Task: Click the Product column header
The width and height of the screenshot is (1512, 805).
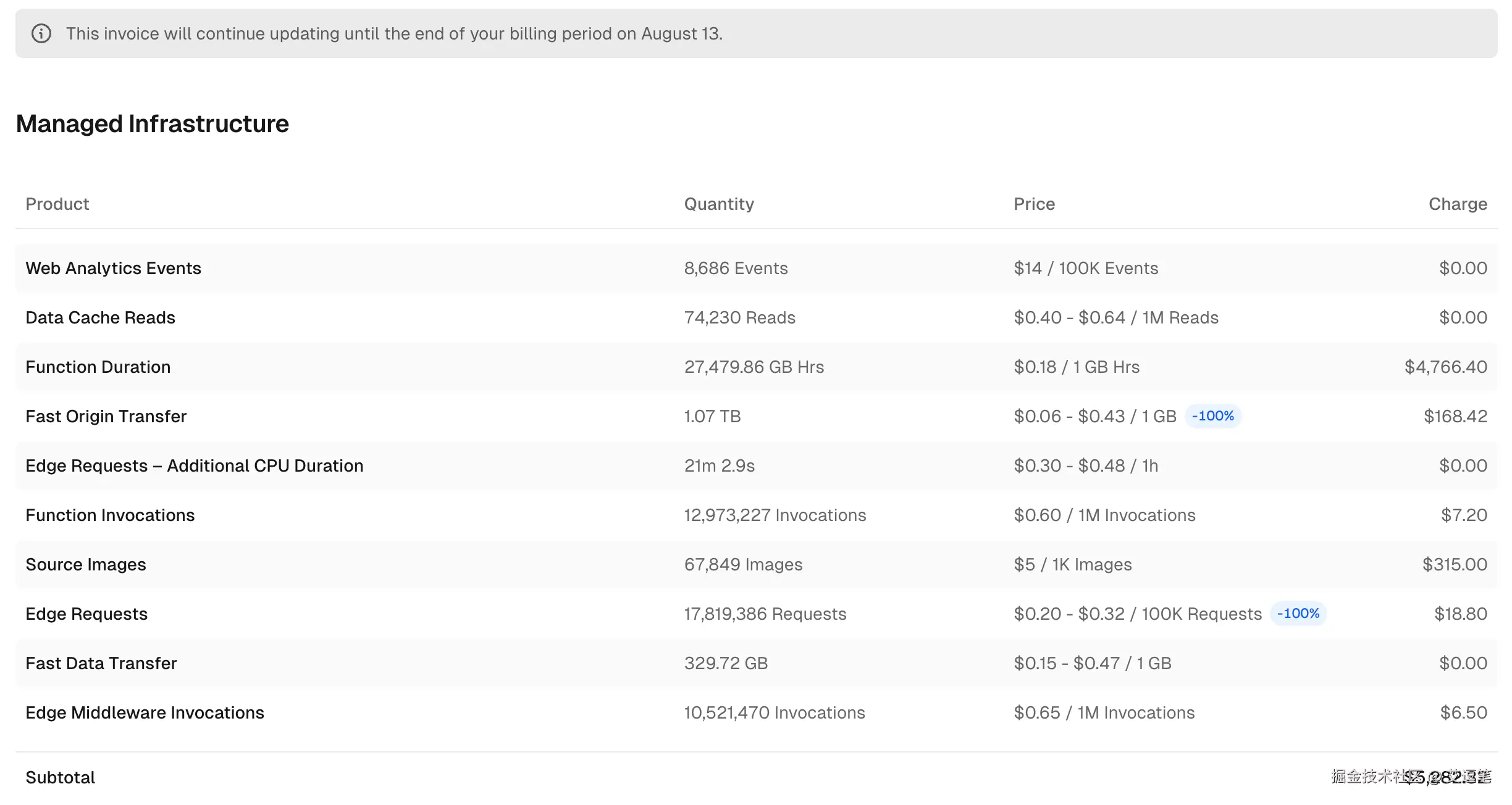Action: pyautogui.click(x=57, y=204)
